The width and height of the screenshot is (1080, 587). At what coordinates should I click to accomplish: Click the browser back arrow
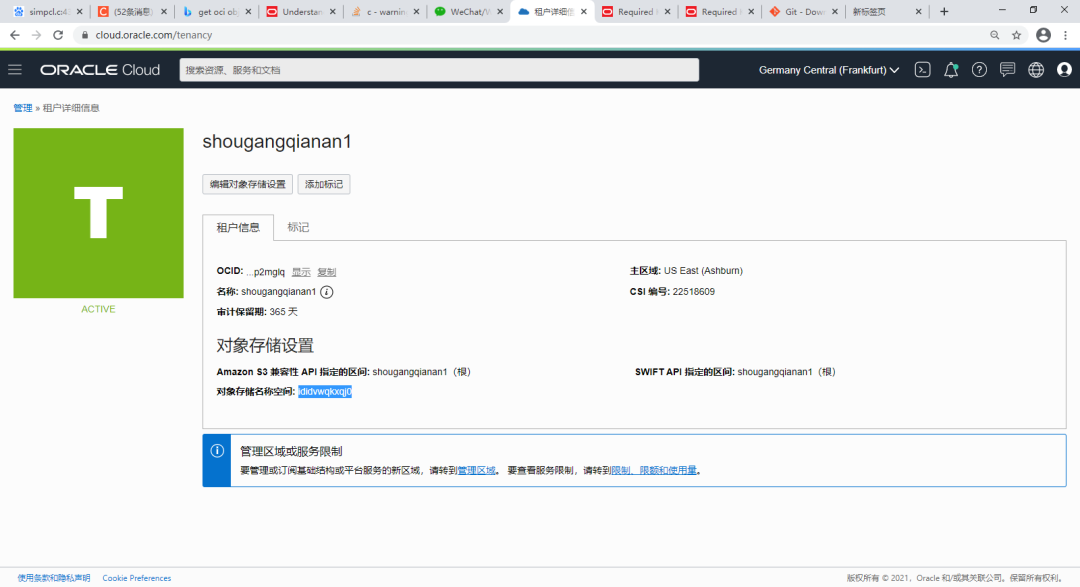click(14, 34)
